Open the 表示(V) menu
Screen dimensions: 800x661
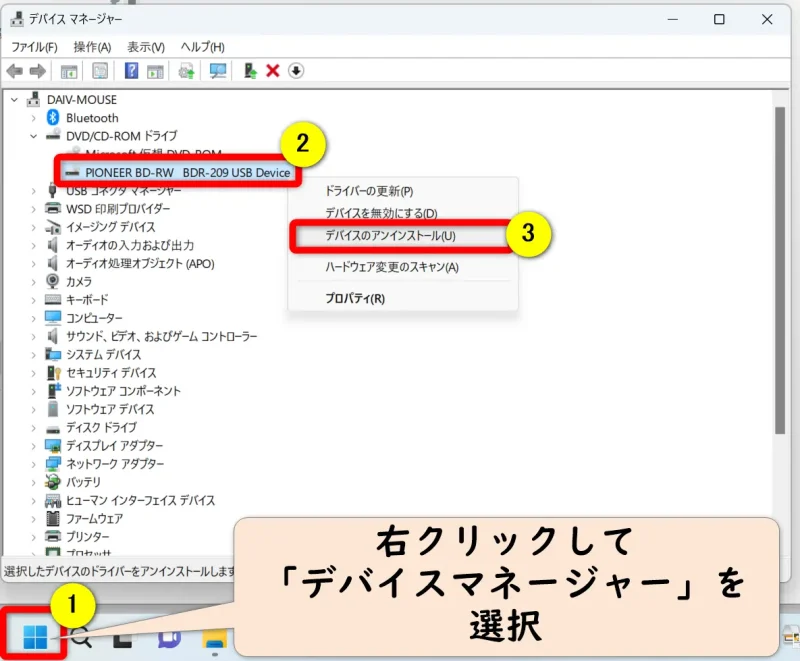(x=146, y=47)
